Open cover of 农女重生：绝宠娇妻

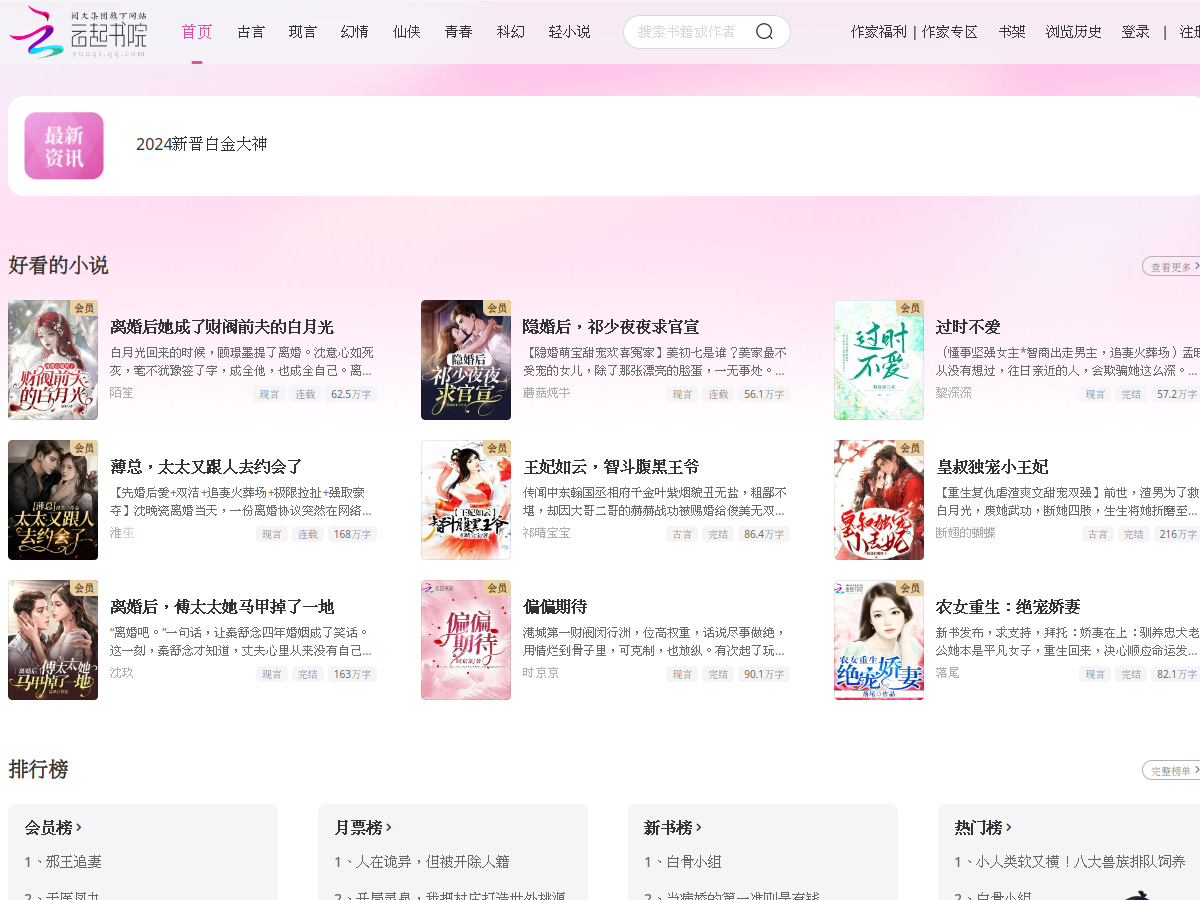[879, 640]
